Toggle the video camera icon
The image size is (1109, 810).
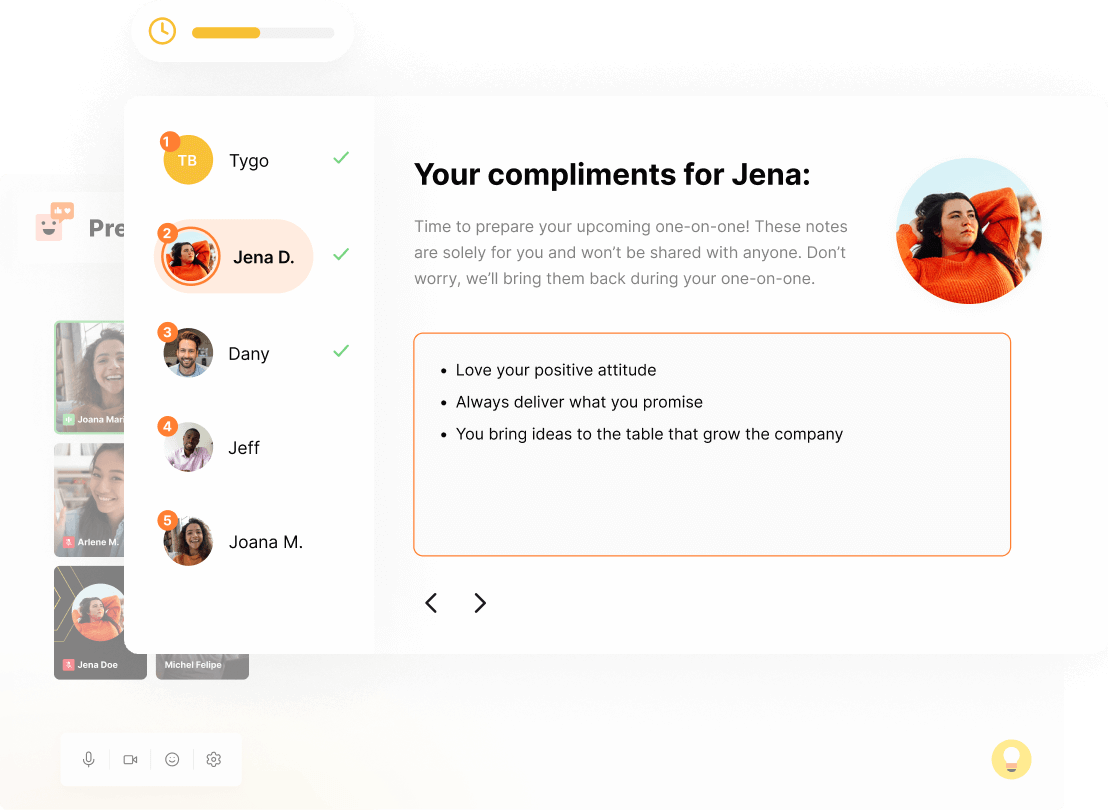(x=130, y=759)
